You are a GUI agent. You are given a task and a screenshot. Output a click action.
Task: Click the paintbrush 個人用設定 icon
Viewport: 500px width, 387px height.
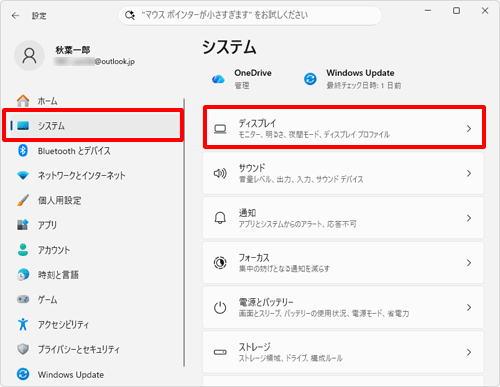(x=23, y=200)
